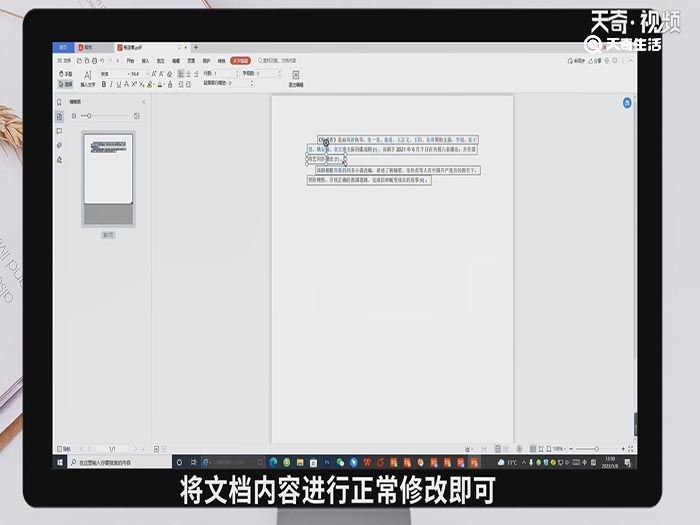The height and width of the screenshot is (525, 700).
Task: Click the zoom in plus button
Action: tap(623, 449)
